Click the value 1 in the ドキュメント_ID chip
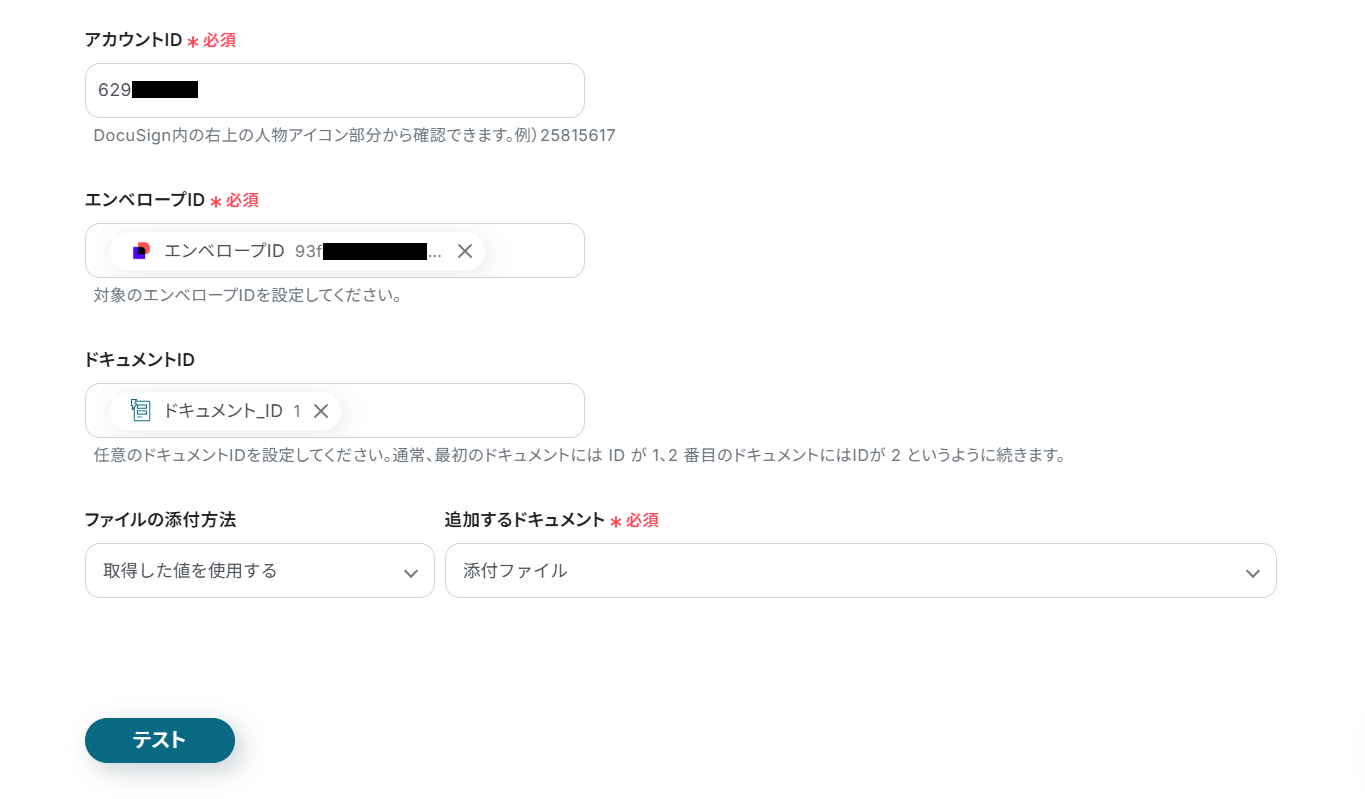Image resolution: width=1365 pixels, height=799 pixels. (297, 411)
